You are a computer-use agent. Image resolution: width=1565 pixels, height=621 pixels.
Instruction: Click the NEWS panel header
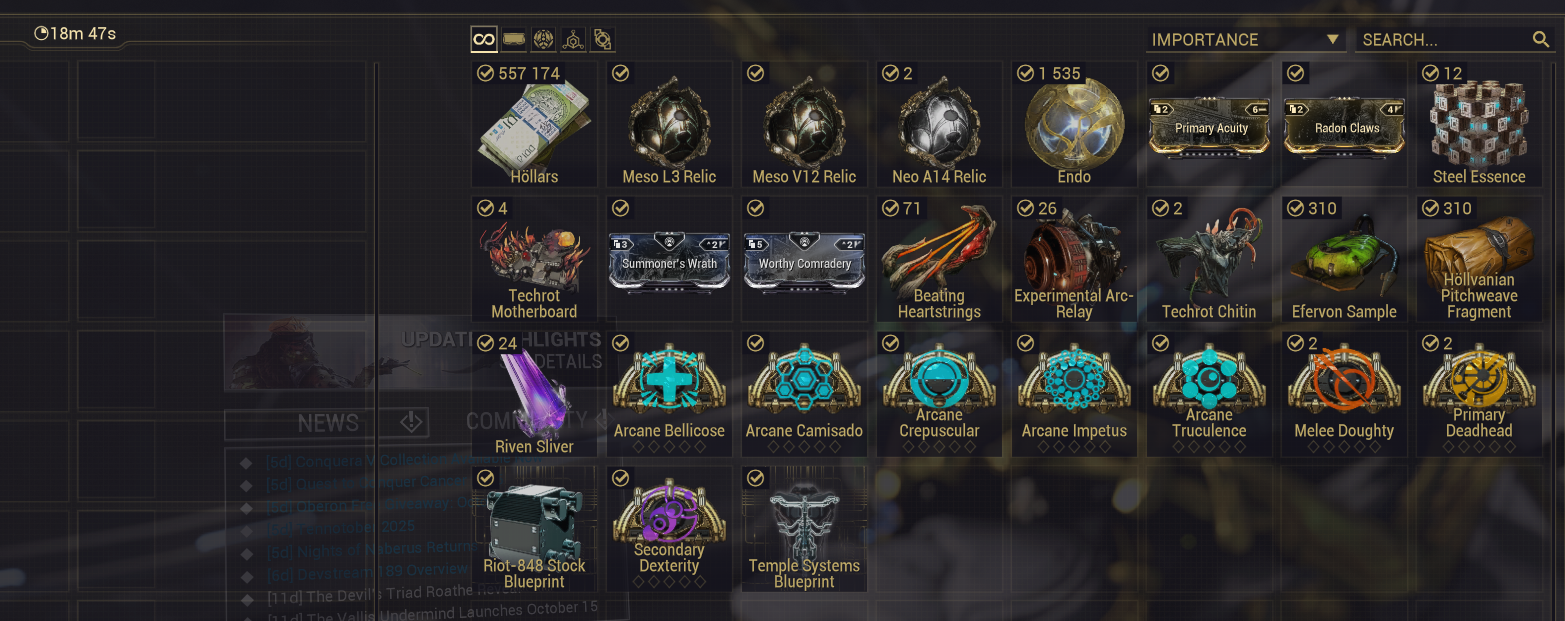coord(327,423)
